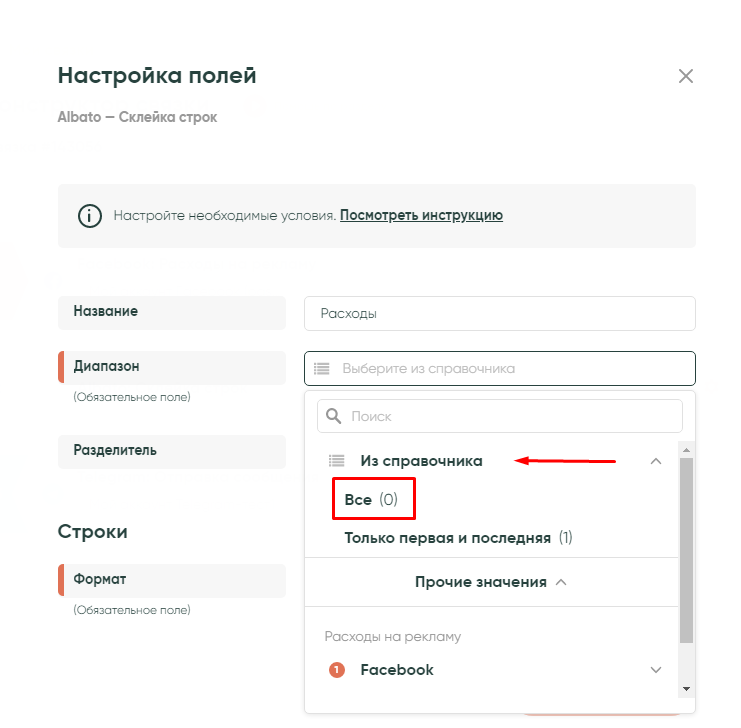Collapse the Прочие значения section
Image resolution: width=741 pixels, height=728 pixels.
click(561, 582)
